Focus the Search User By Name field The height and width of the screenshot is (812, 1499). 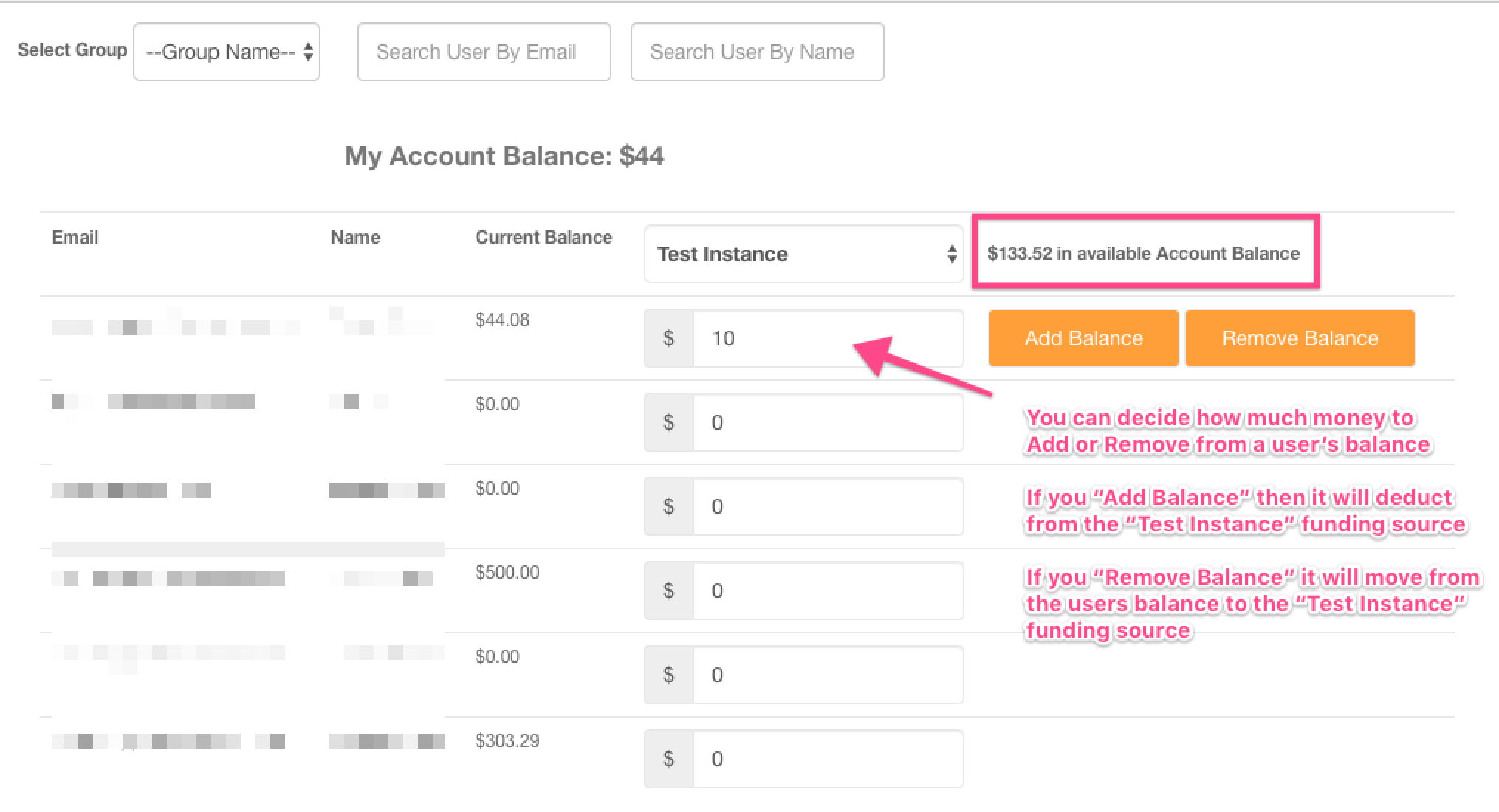click(x=758, y=52)
